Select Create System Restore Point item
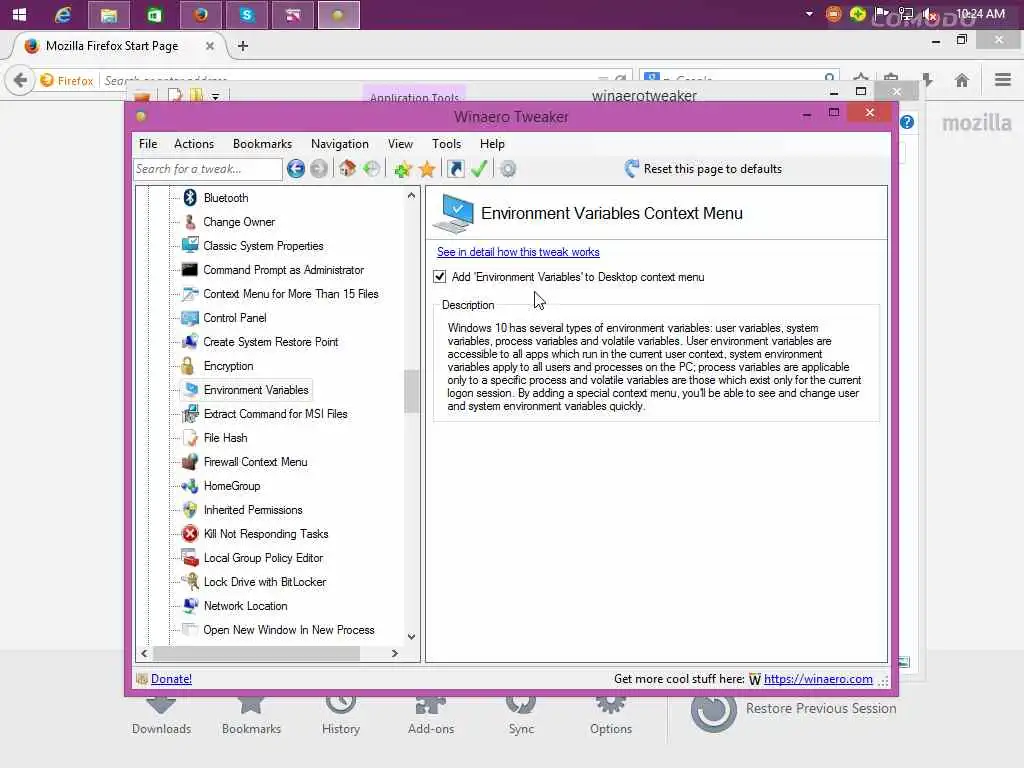 coord(270,342)
